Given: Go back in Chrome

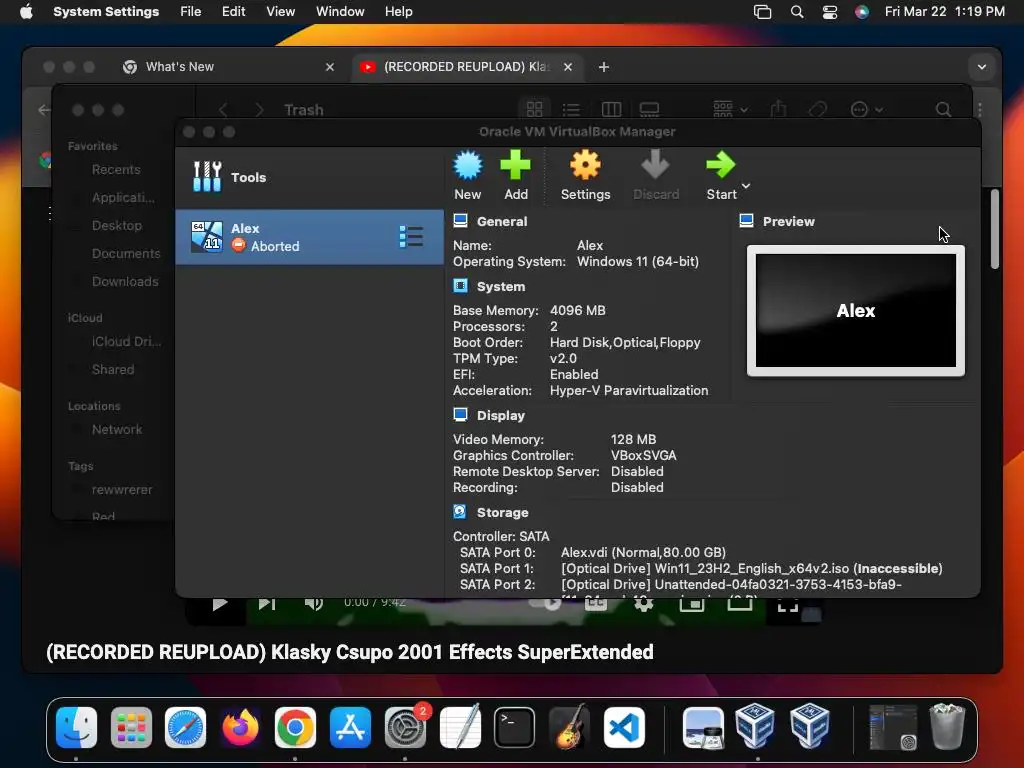Looking at the screenshot, I should tap(44, 110).
